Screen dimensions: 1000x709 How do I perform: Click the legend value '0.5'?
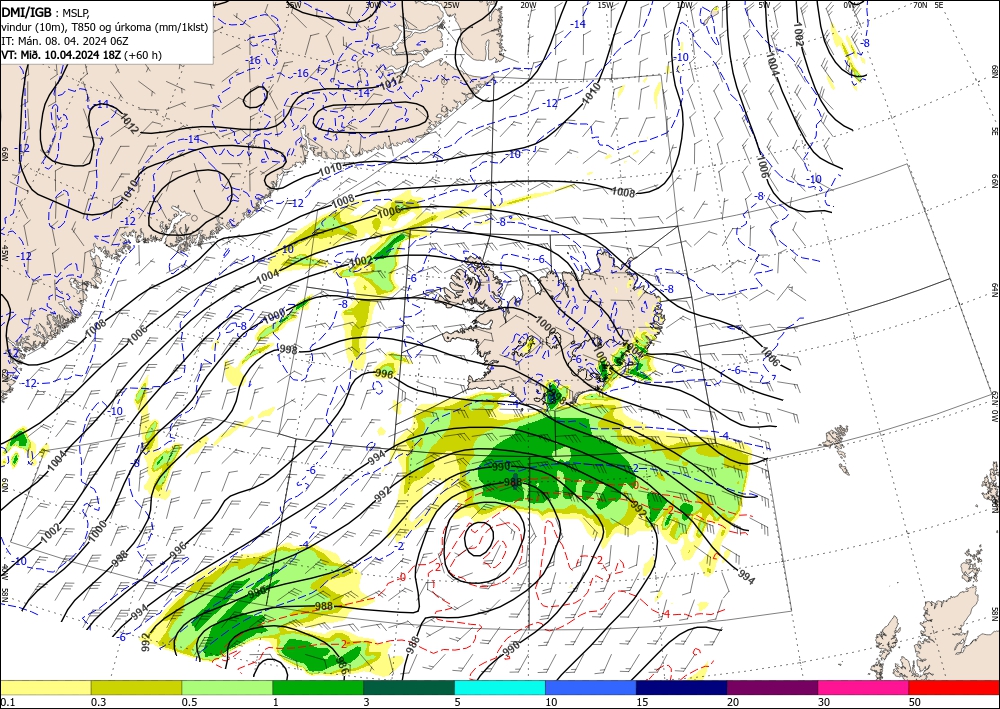[x=189, y=702]
